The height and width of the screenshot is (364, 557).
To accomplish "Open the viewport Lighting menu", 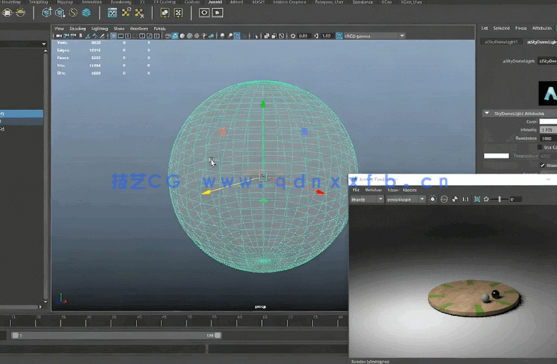I will coord(99,28).
